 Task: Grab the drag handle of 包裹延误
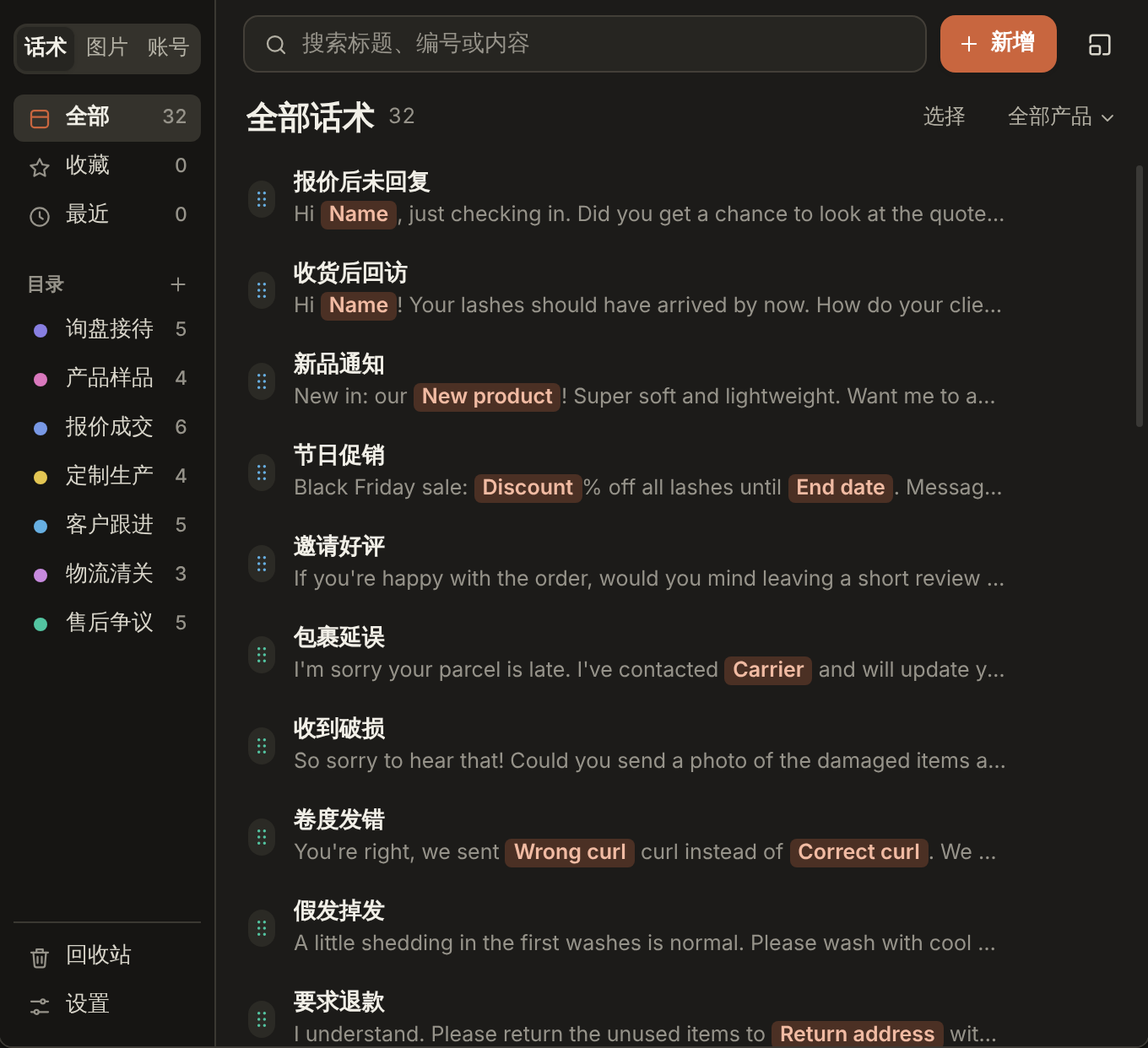pyautogui.click(x=262, y=655)
